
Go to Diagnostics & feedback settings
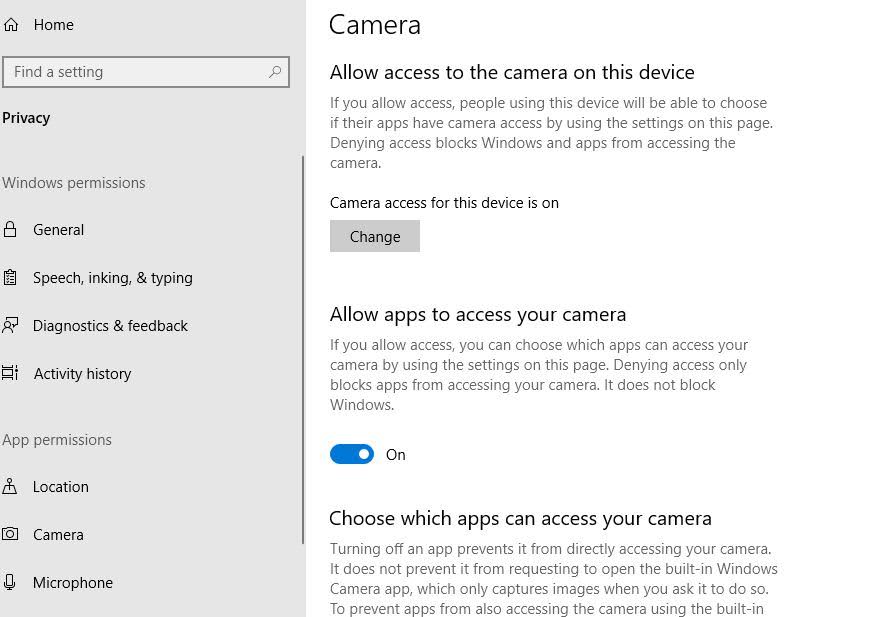(110, 326)
